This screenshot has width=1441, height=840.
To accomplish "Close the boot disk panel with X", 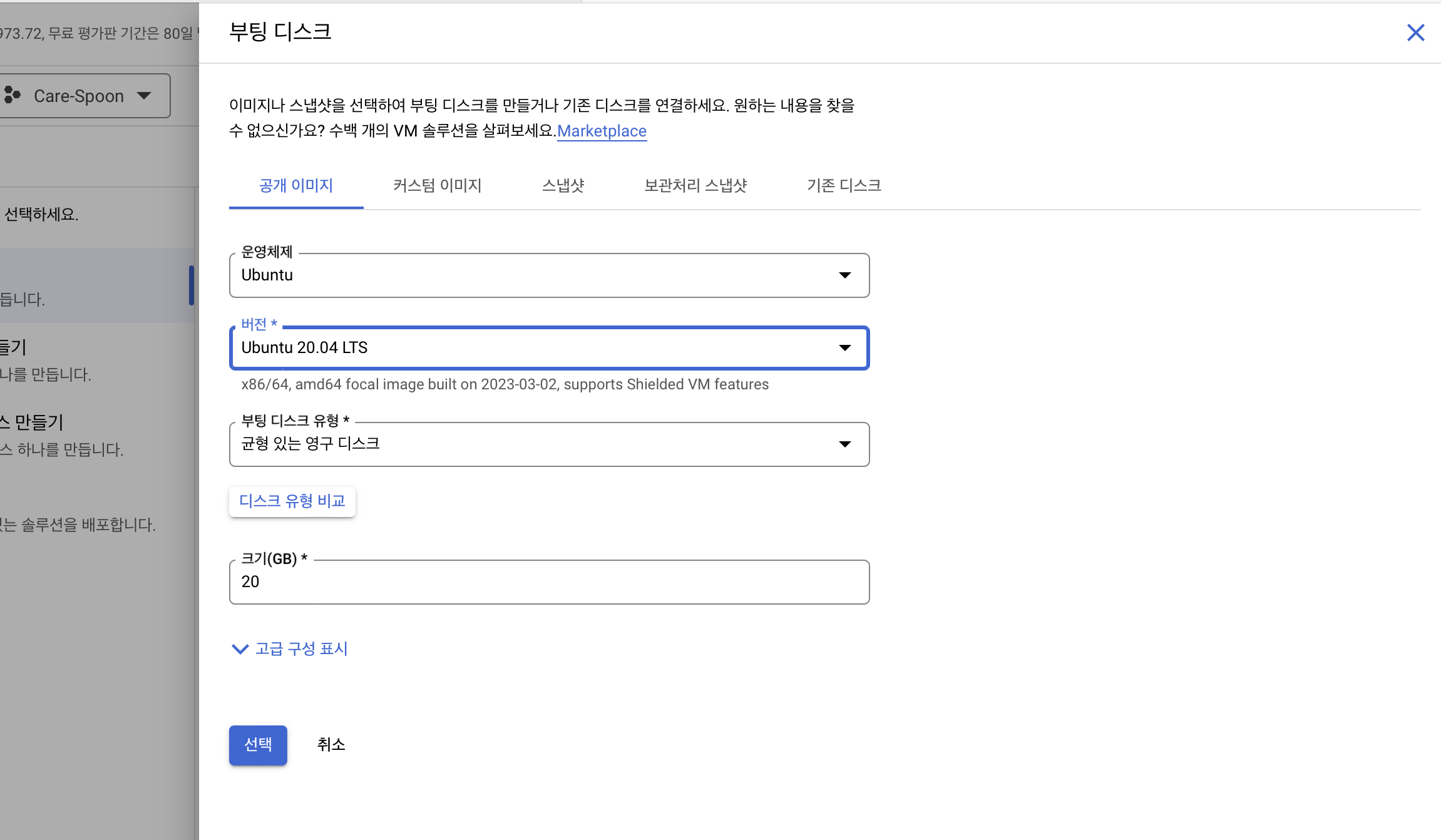I will [x=1415, y=33].
